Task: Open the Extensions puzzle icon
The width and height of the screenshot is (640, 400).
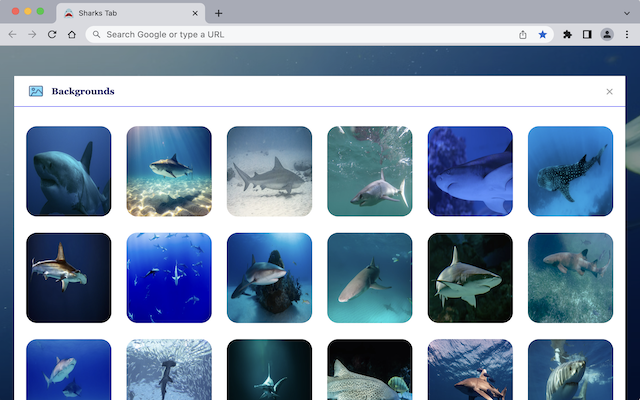Action: [x=567, y=35]
